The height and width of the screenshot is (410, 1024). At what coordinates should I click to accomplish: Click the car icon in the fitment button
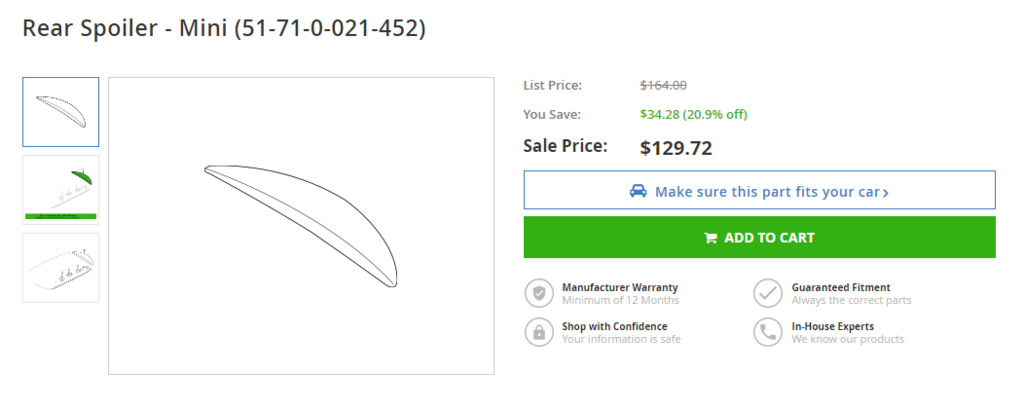[638, 191]
